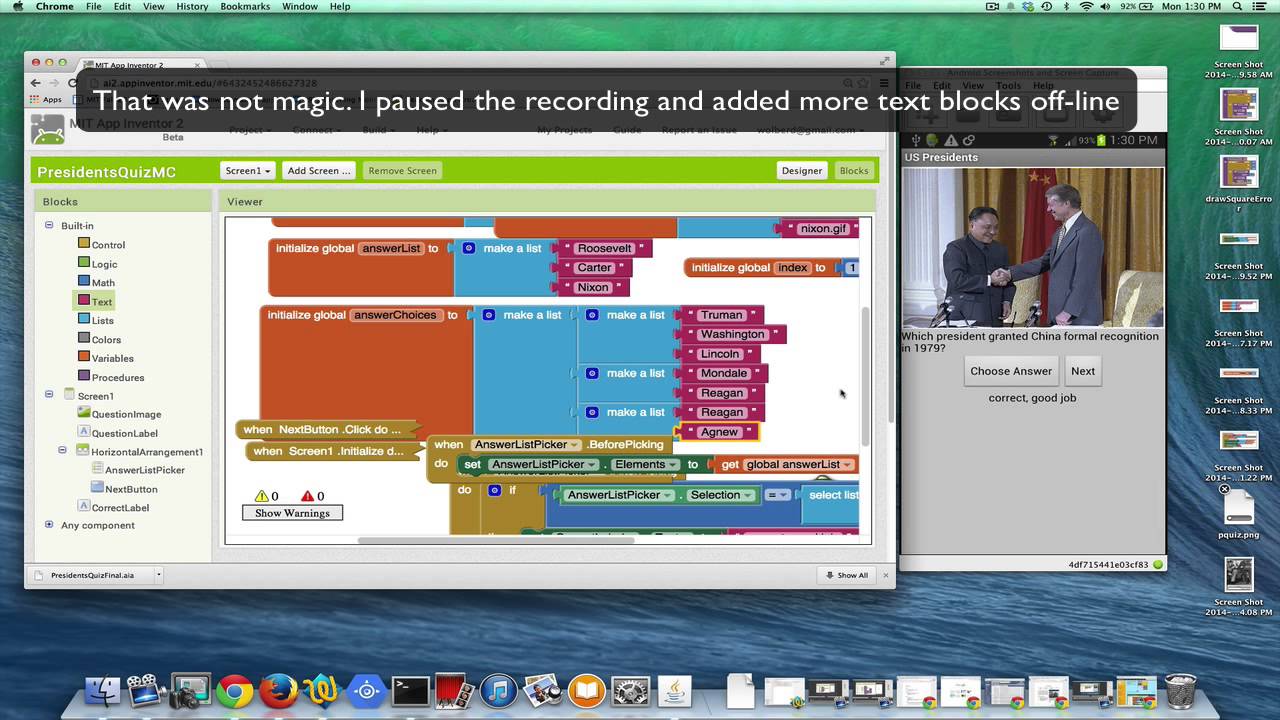This screenshot has width=1280, height=720.
Task: Open iTunes from the dock
Action: click(498, 691)
